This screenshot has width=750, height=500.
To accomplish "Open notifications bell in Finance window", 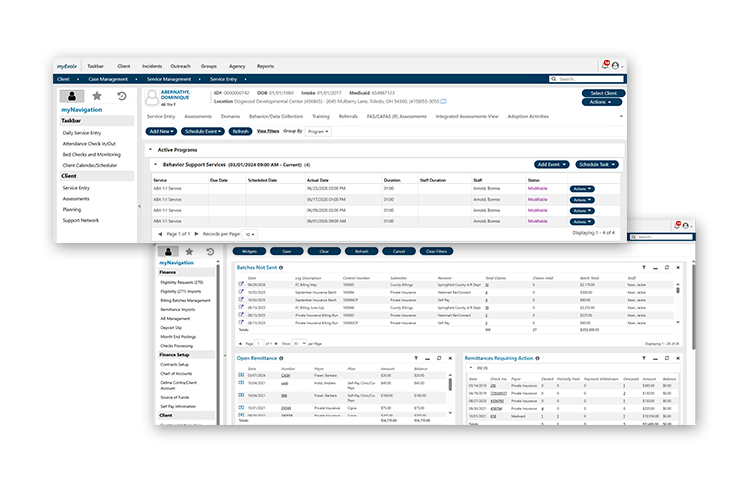I will coord(677,225).
